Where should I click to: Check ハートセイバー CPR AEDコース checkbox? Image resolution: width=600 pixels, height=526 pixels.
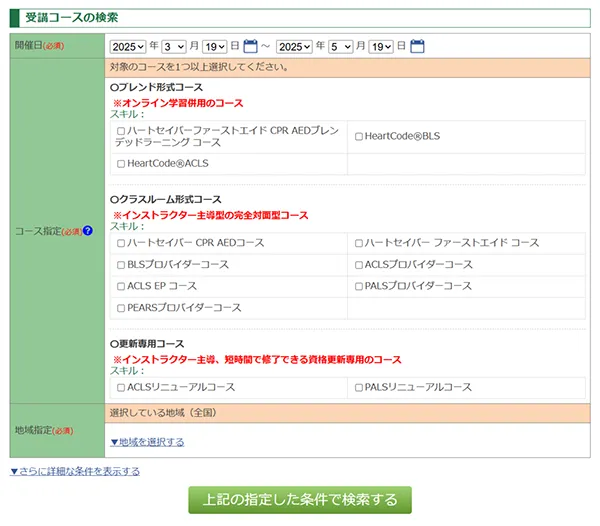(x=121, y=243)
